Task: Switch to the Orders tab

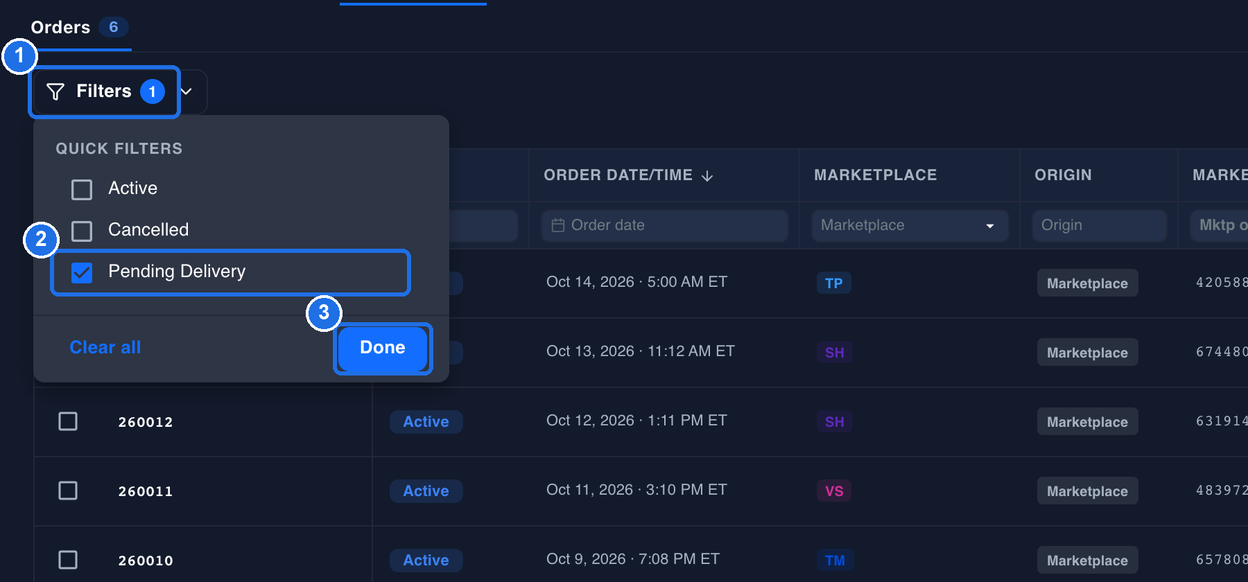Action: 80,27
